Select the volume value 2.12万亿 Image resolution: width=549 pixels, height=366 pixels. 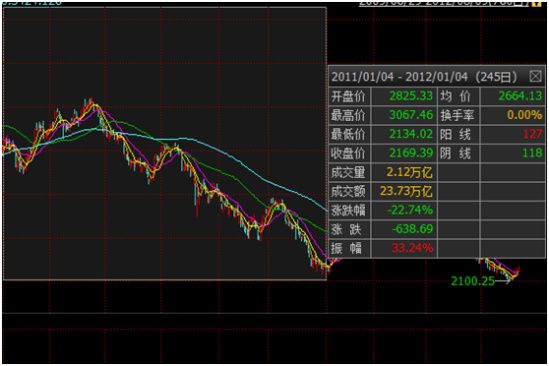[x=410, y=172]
